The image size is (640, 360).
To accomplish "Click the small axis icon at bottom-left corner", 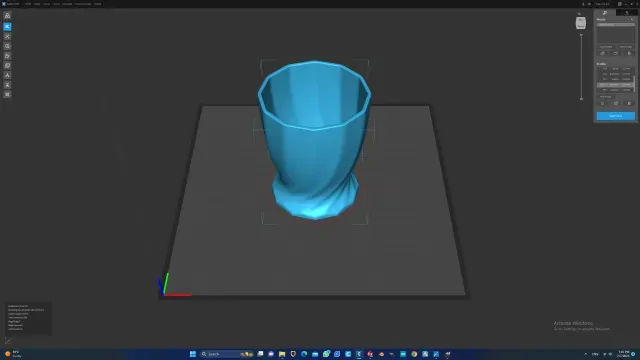I will pyautogui.click(x=7, y=340).
